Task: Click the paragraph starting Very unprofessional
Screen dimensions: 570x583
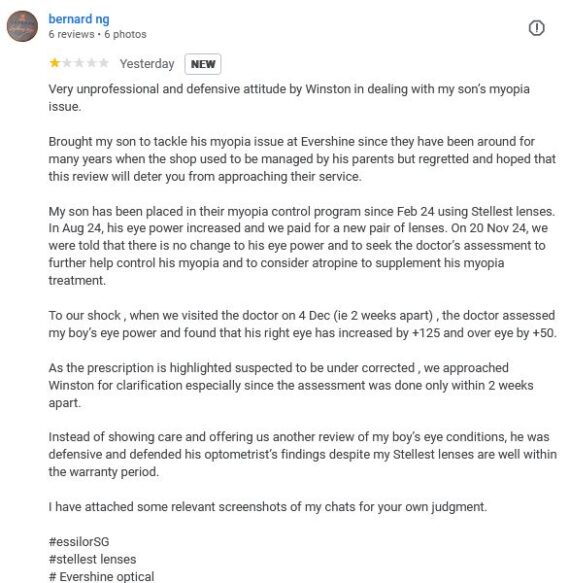Action: point(289,98)
